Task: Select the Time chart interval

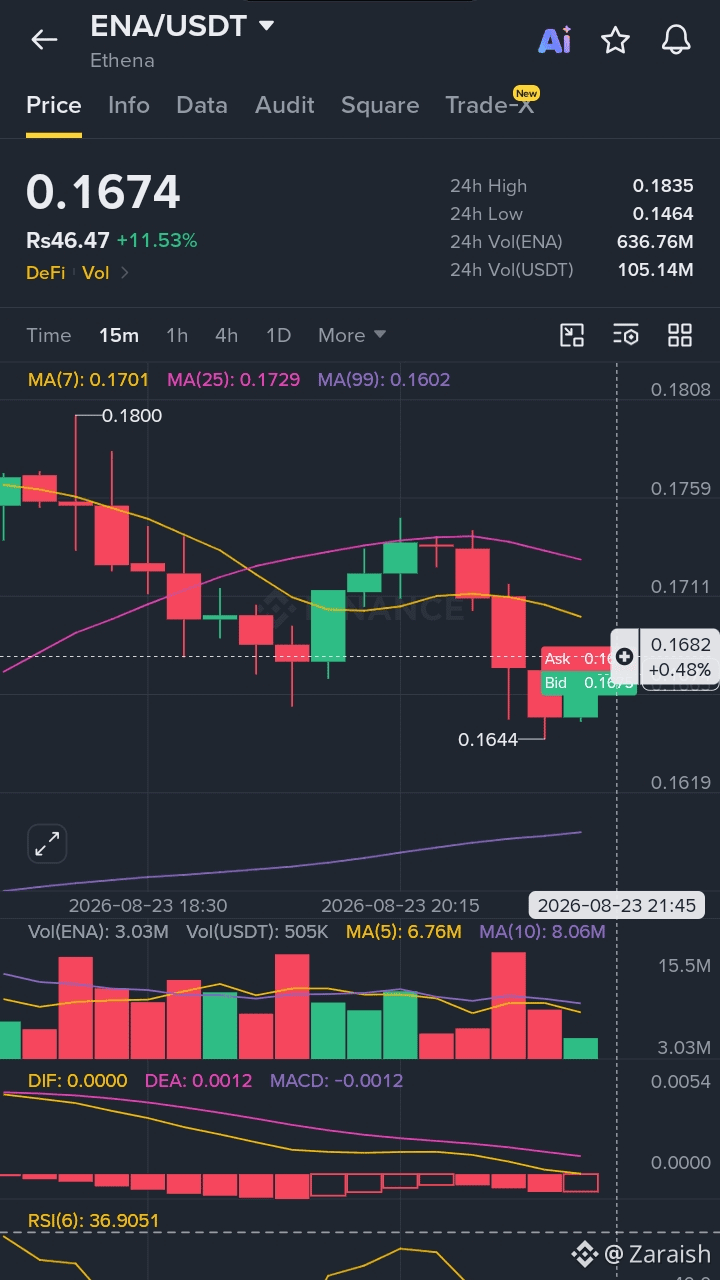Action: tap(49, 335)
